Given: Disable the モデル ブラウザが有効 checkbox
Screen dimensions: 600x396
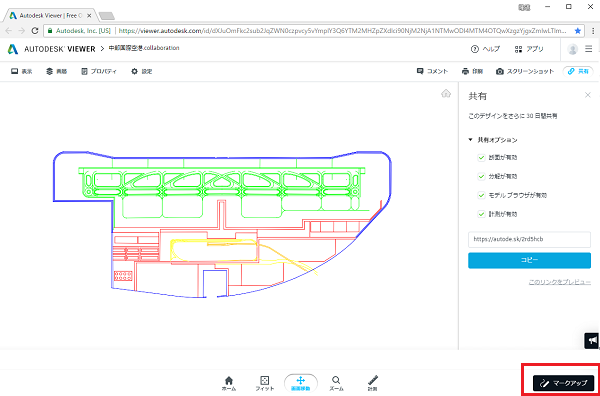Looking at the screenshot, I should (x=481, y=195).
